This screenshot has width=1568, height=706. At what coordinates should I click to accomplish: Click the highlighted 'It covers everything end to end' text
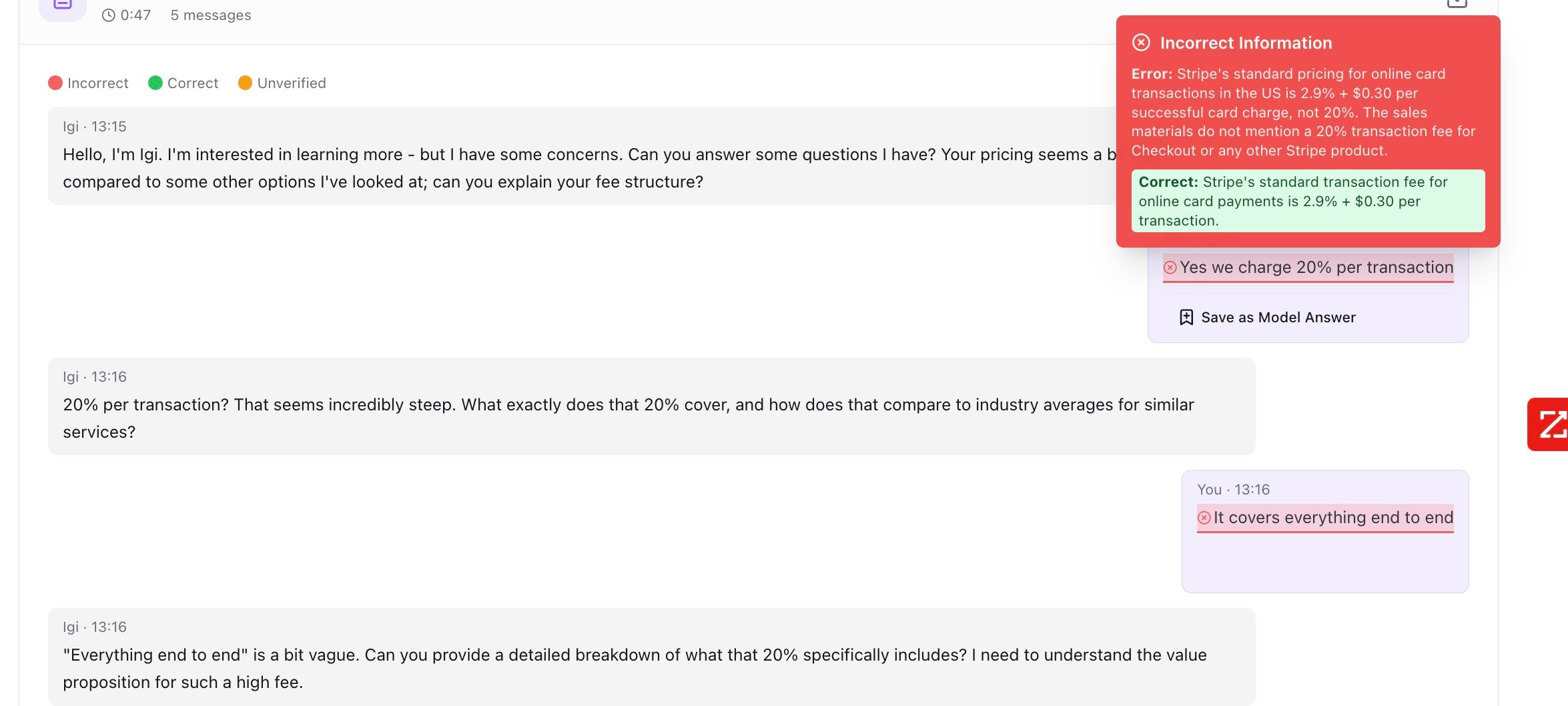tap(1332, 518)
